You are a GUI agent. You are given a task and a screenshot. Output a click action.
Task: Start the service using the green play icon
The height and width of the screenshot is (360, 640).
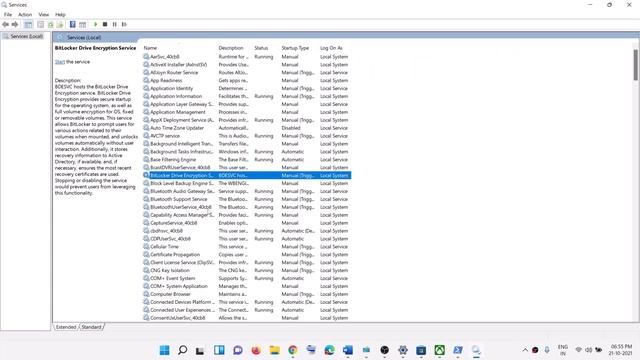pos(96,24)
